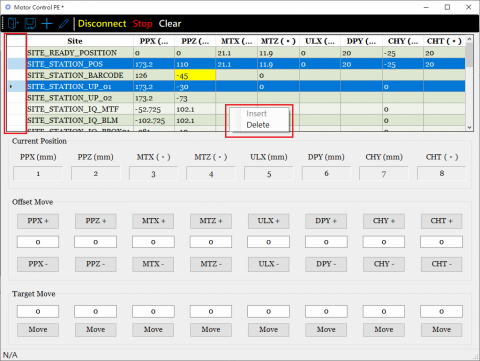The height and width of the screenshot is (361, 480).
Task: Click the CHT - offset button
Action: 442,264
